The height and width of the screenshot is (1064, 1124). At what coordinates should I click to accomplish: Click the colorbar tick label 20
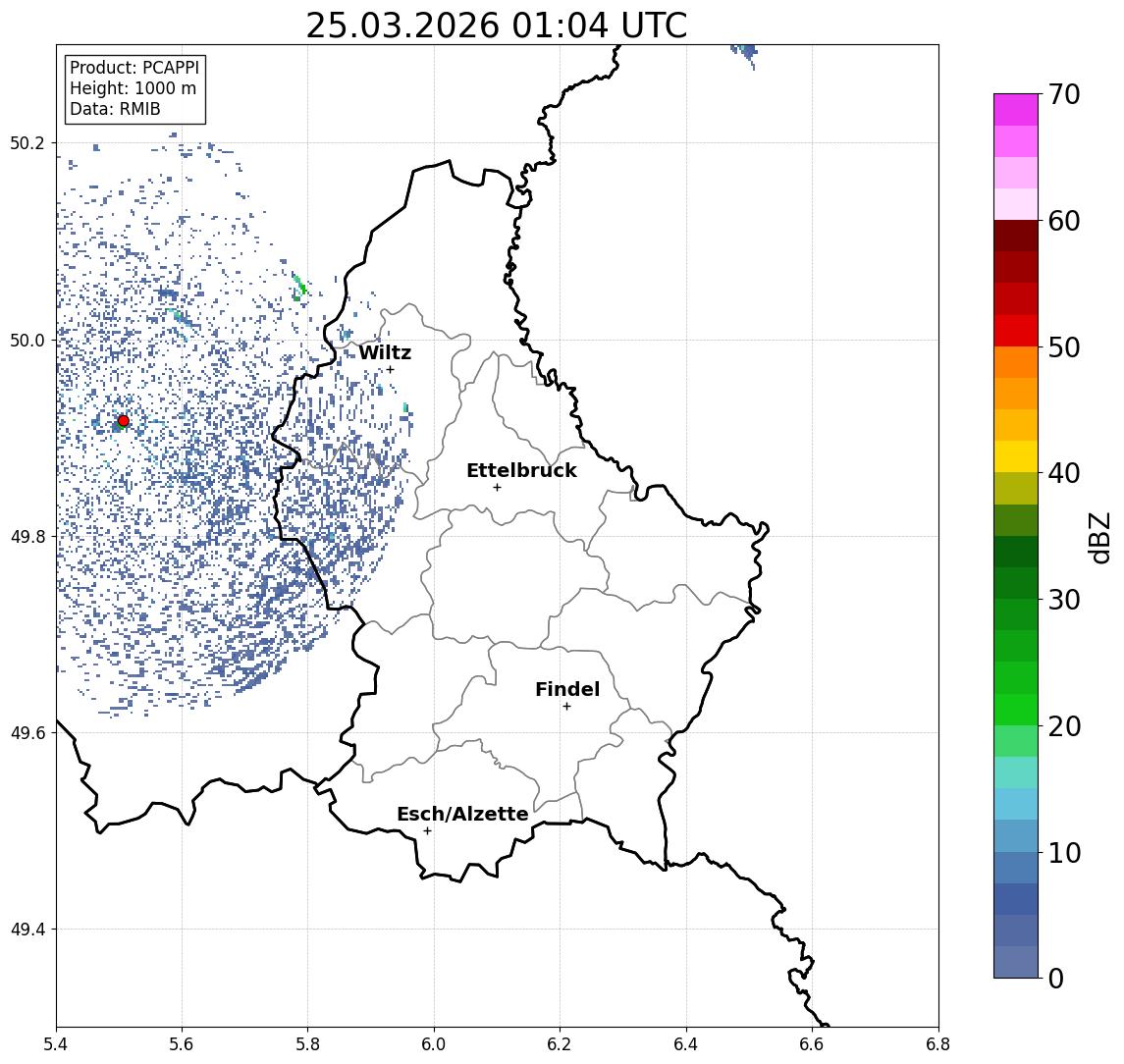pyautogui.click(x=1064, y=725)
